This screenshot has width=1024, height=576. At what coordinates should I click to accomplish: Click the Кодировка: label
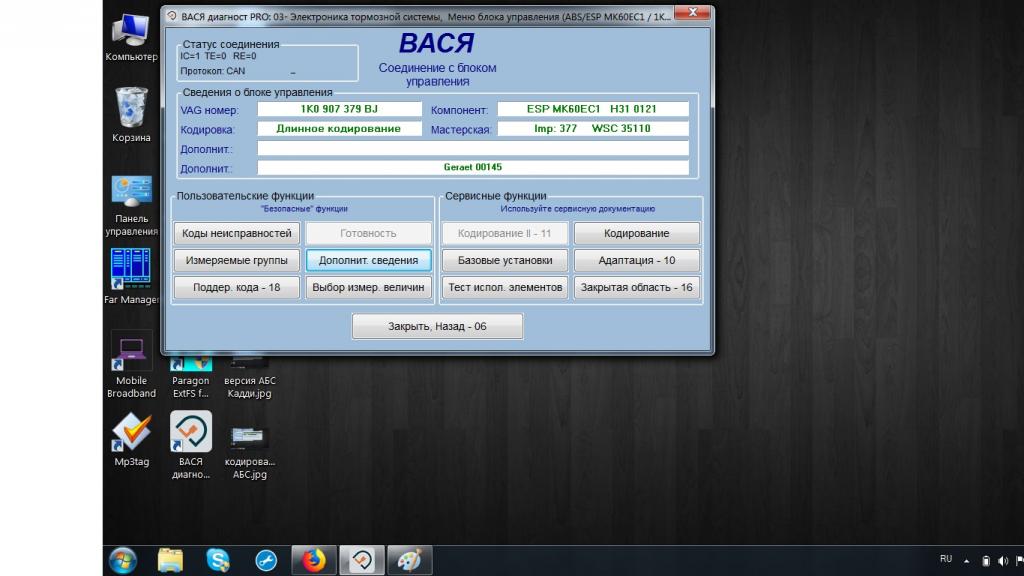pyautogui.click(x=207, y=130)
